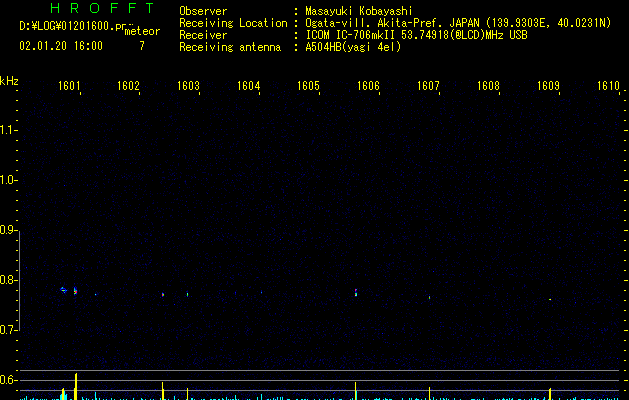Click the 1609 time axis label
Viewport: 629px width, 400px height.
[x=548, y=86]
